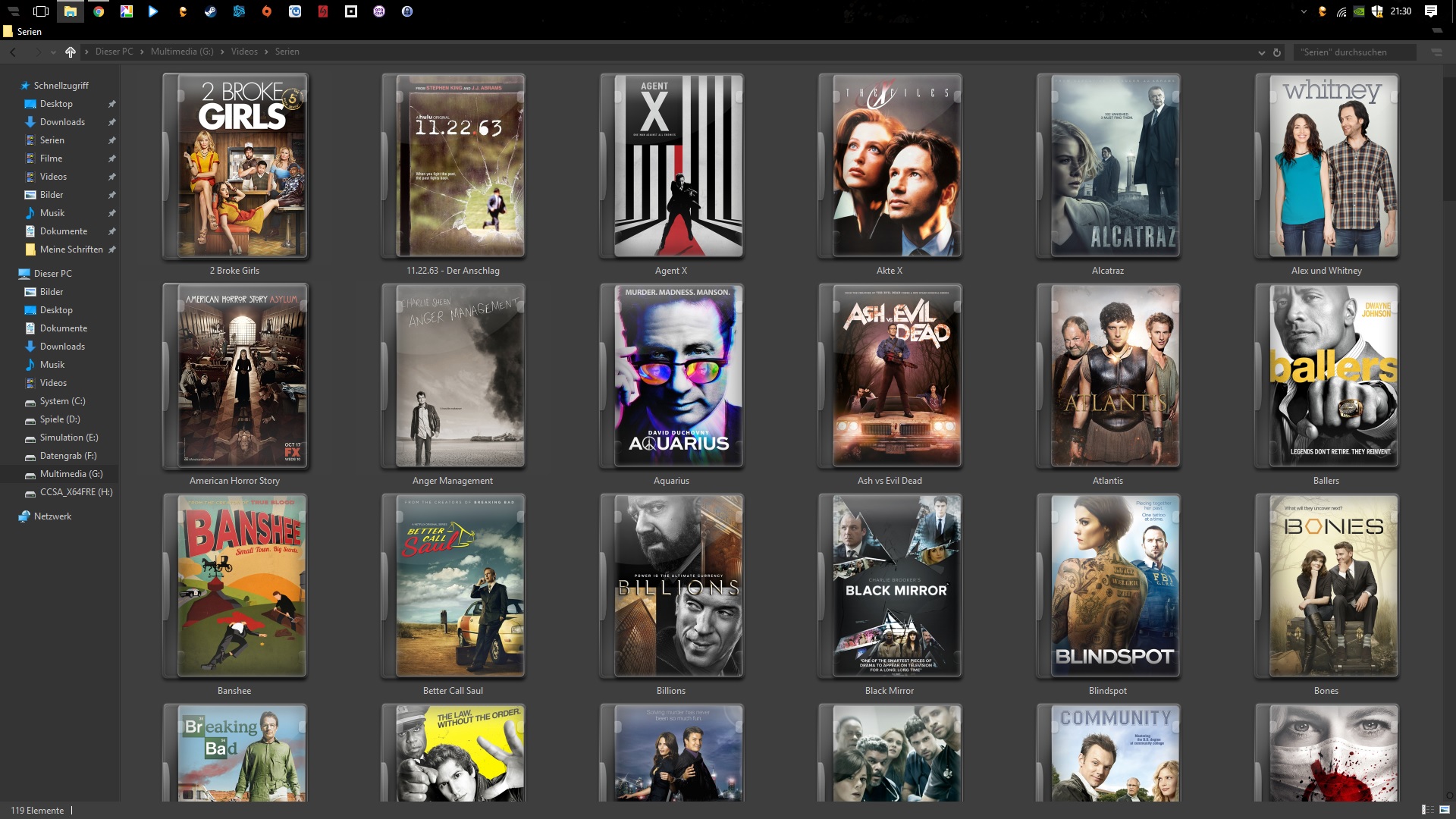Viewport: 1456px width, 819px height.
Task: Switch to details view in status bar
Action: (1427, 810)
